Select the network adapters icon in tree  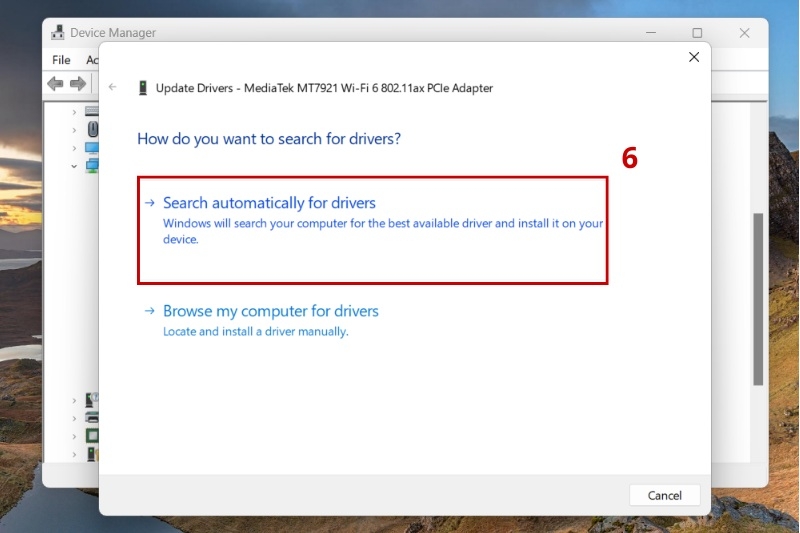pyautogui.click(x=92, y=166)
